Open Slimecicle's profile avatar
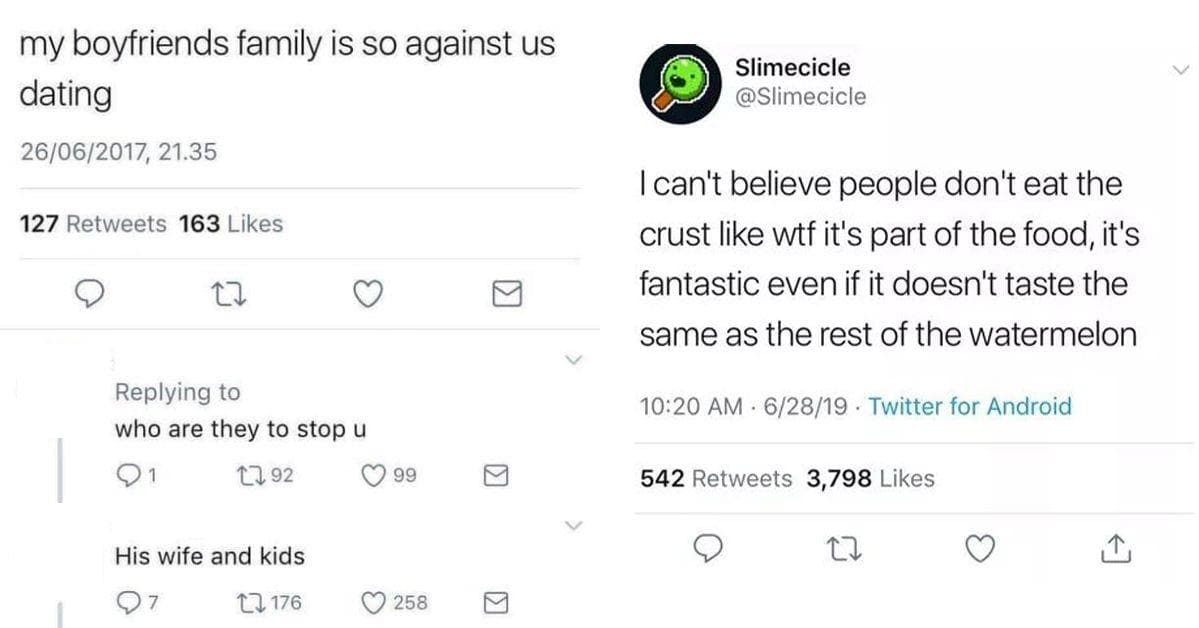This screenshot has width=1199, height=628. tap(681, 83)
